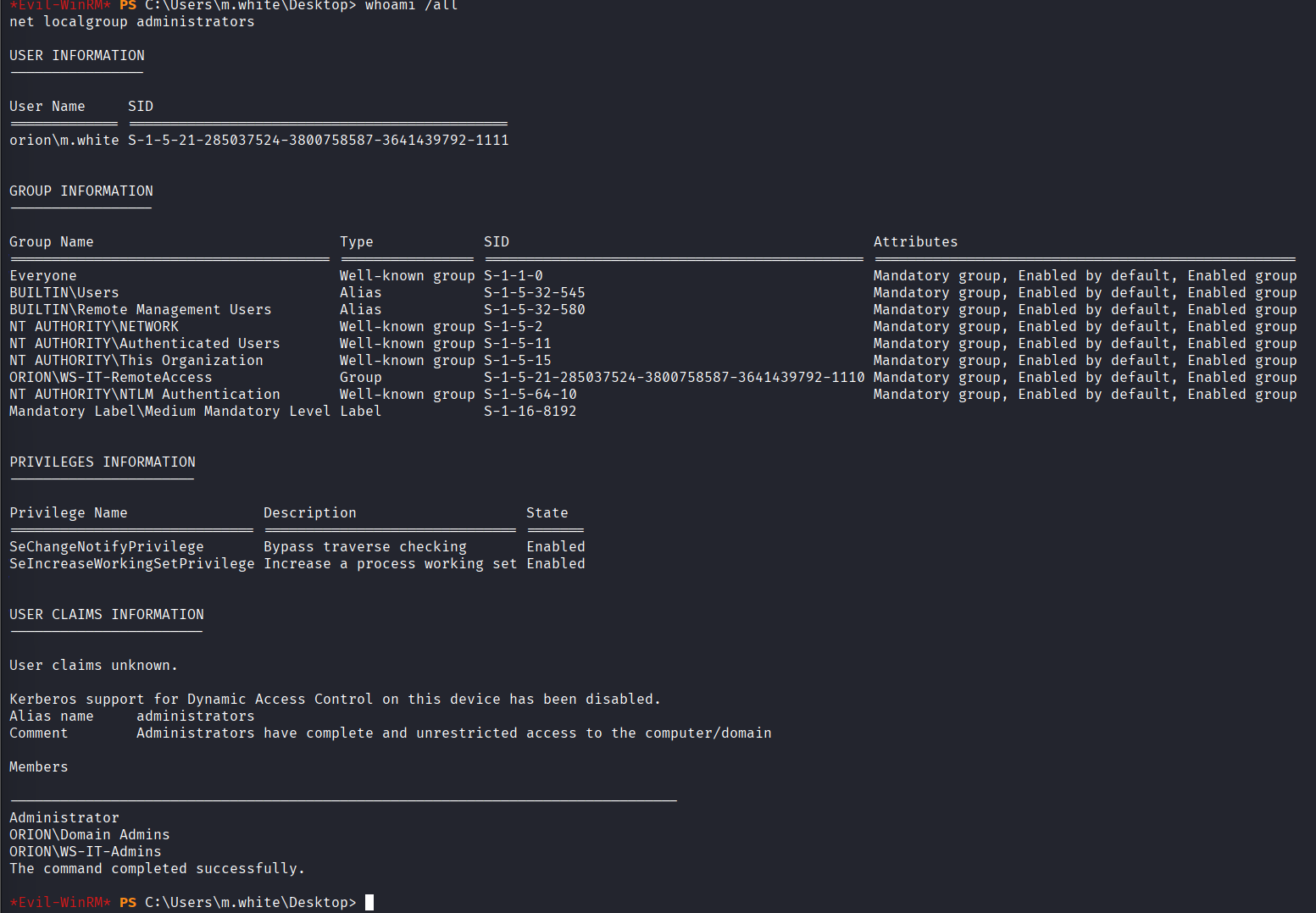Click 'Bypass traverse checking' description
This screenshot has height=913, width=1316.
(365, 547)
